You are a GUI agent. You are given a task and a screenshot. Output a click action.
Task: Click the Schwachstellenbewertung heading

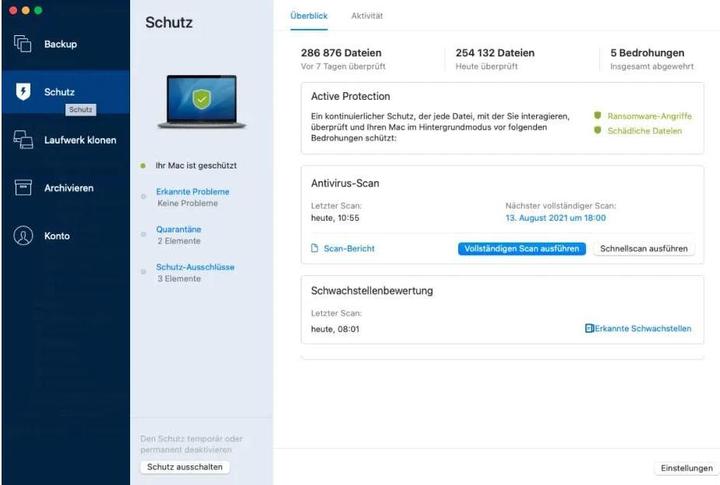tap(372, 291)
